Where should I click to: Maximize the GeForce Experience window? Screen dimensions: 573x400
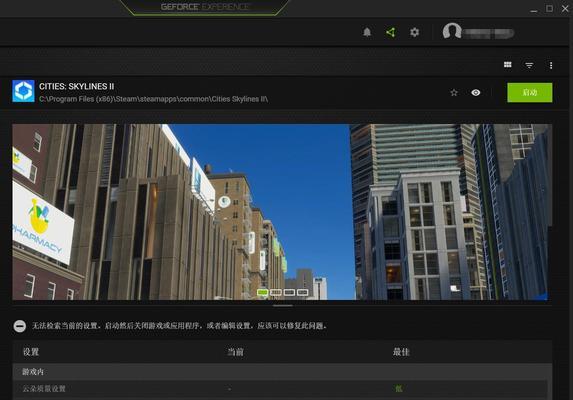coord(549,8)
